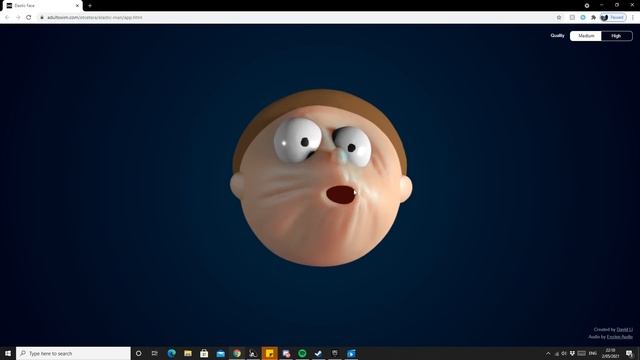Click the elastic face's open mouth

[341, 195]
